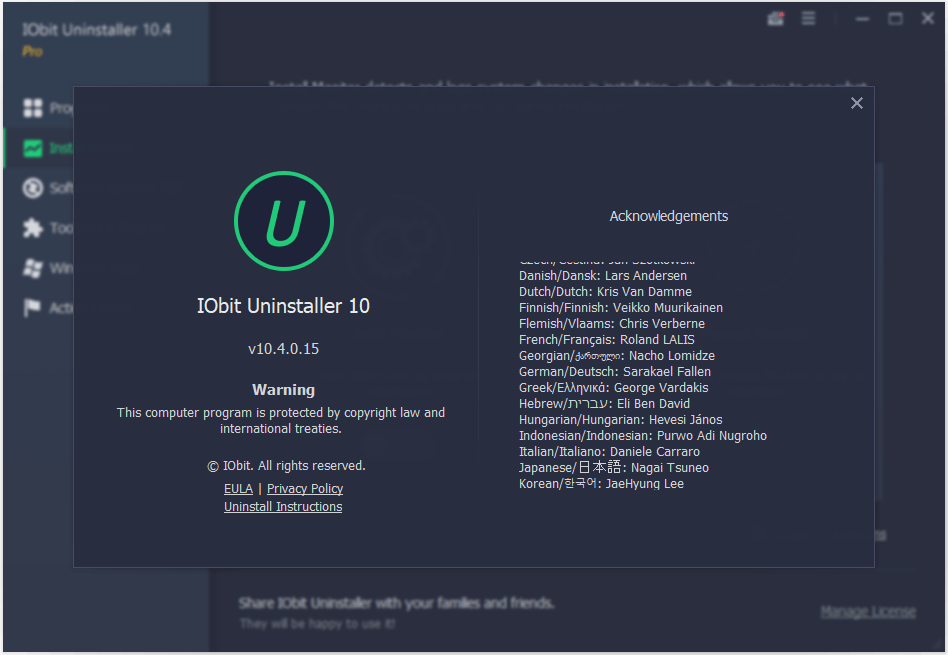Select the Italian/Italiano: Daniele Carraro line

(x=609, y=452)
